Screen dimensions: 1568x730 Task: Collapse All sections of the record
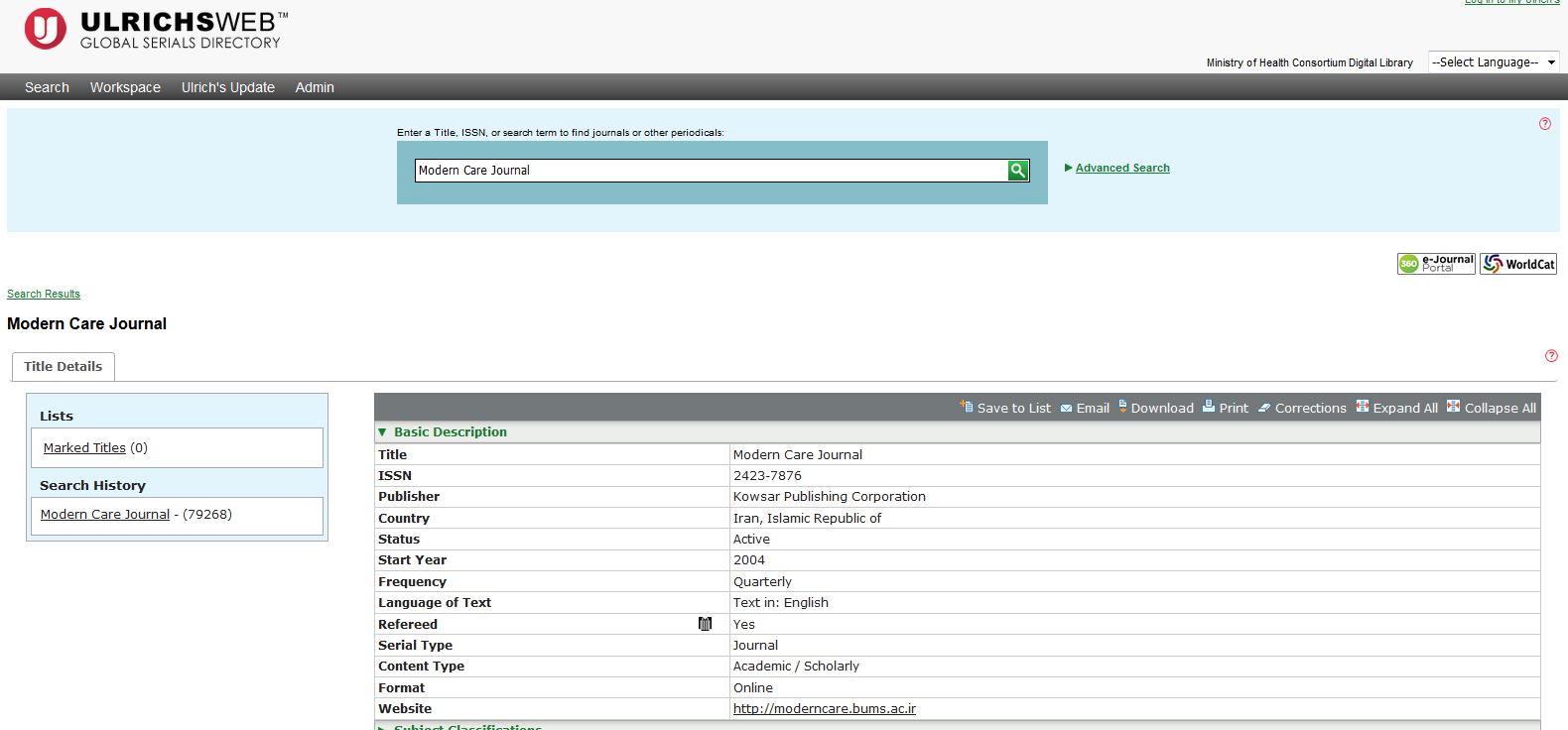coord(1492,408)
